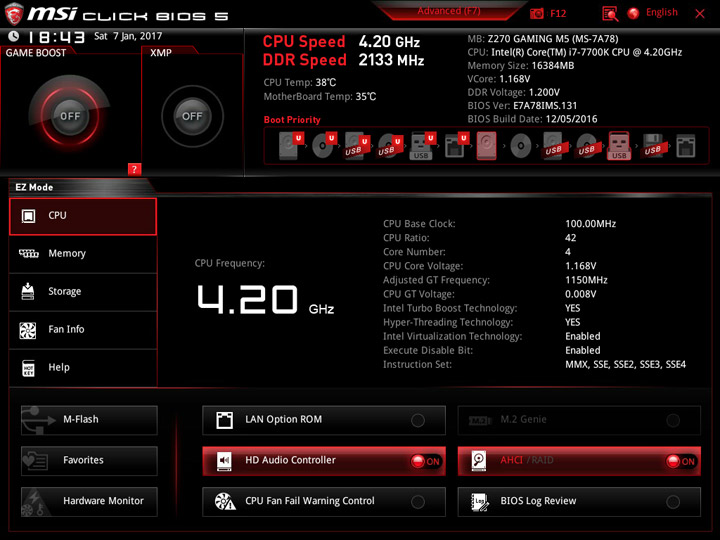Image resolution: width=720 pixels, height=540 pixels.
Task: Click the BIOS Log Review document icon
Action: [480, 501]
